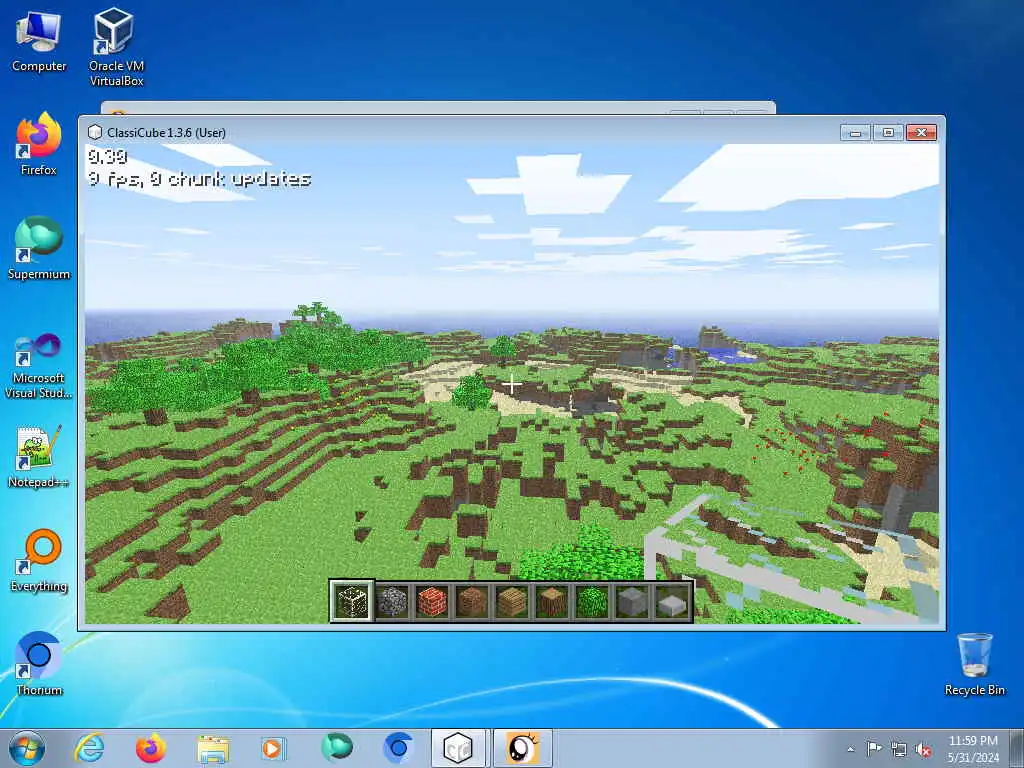Click the ClassiCube cube icon in title bar
Viewport: 1024px width, 768px height.
(x=95, y=133)
